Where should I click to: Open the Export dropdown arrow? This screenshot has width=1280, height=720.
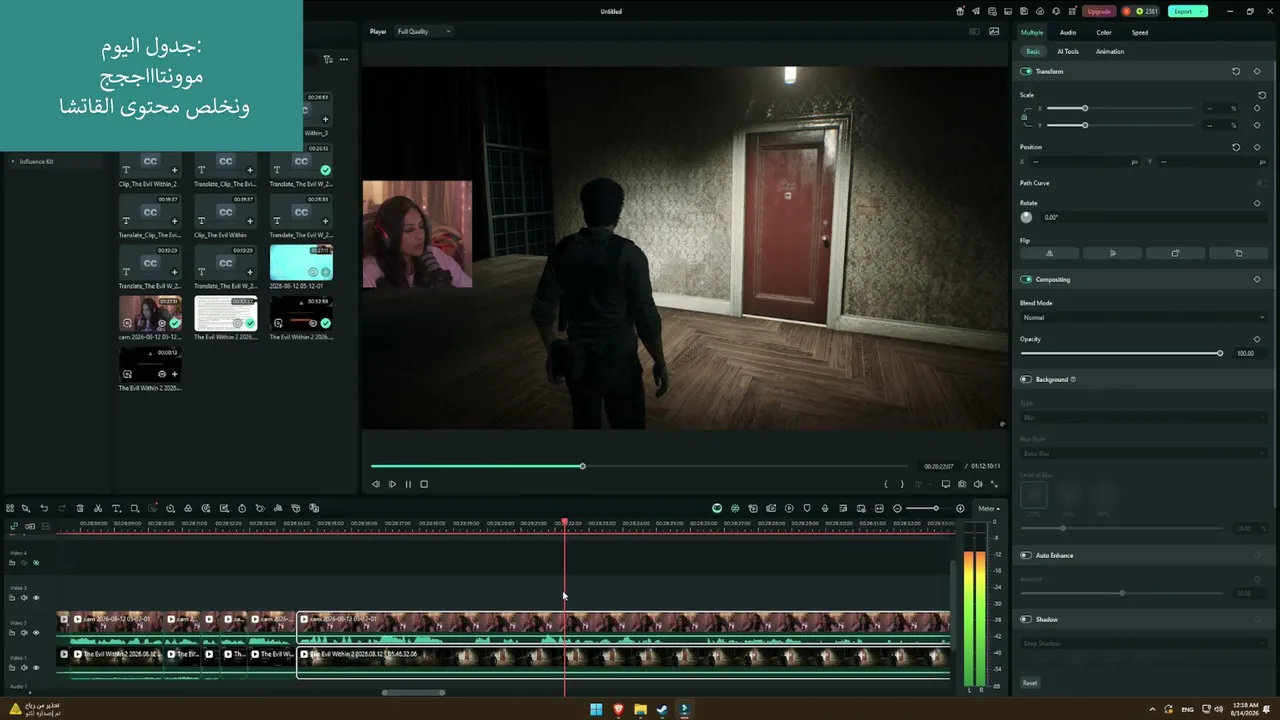click(x=1201, y=11)
